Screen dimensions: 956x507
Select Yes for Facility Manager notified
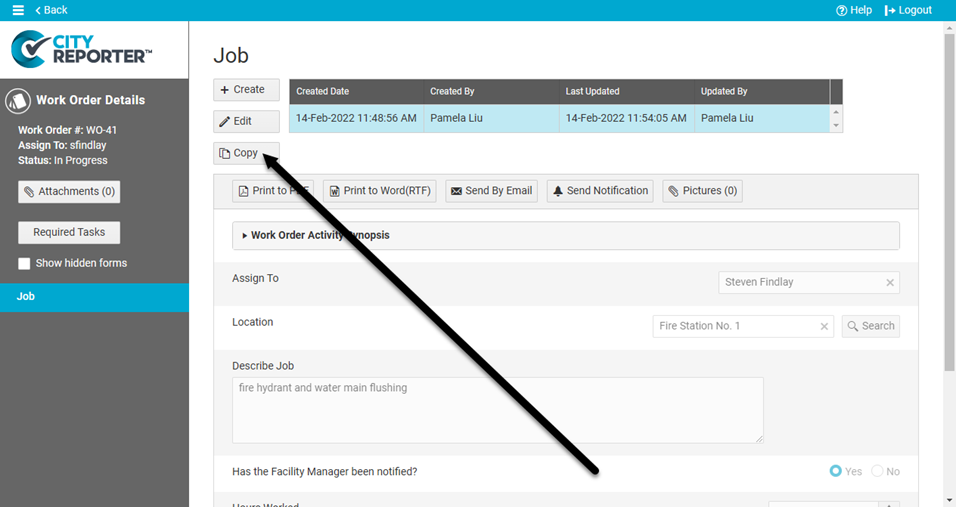pyautogui.click(x=836, y=471)
